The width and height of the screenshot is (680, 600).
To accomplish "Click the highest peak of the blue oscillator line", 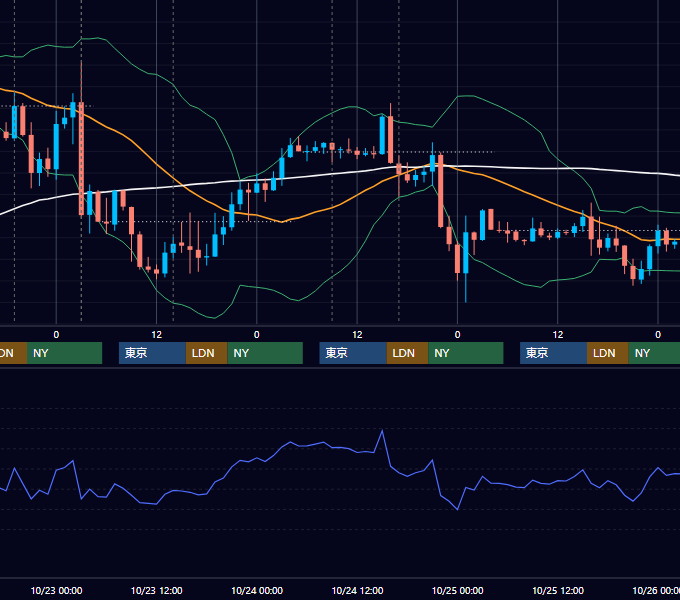I will pyautogui.click(x=382, y=430).
